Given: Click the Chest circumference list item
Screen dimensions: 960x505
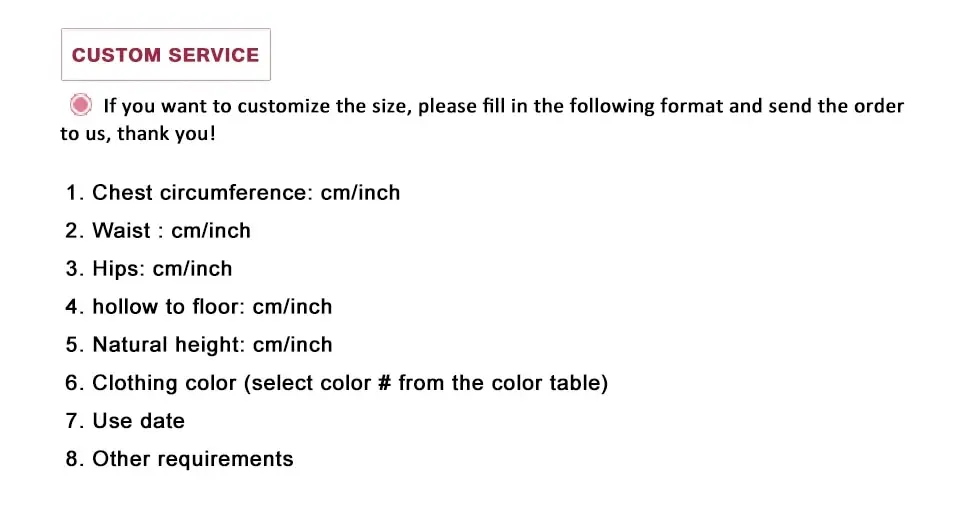Looking at the screenshot, I should click(x=233, y=193).
